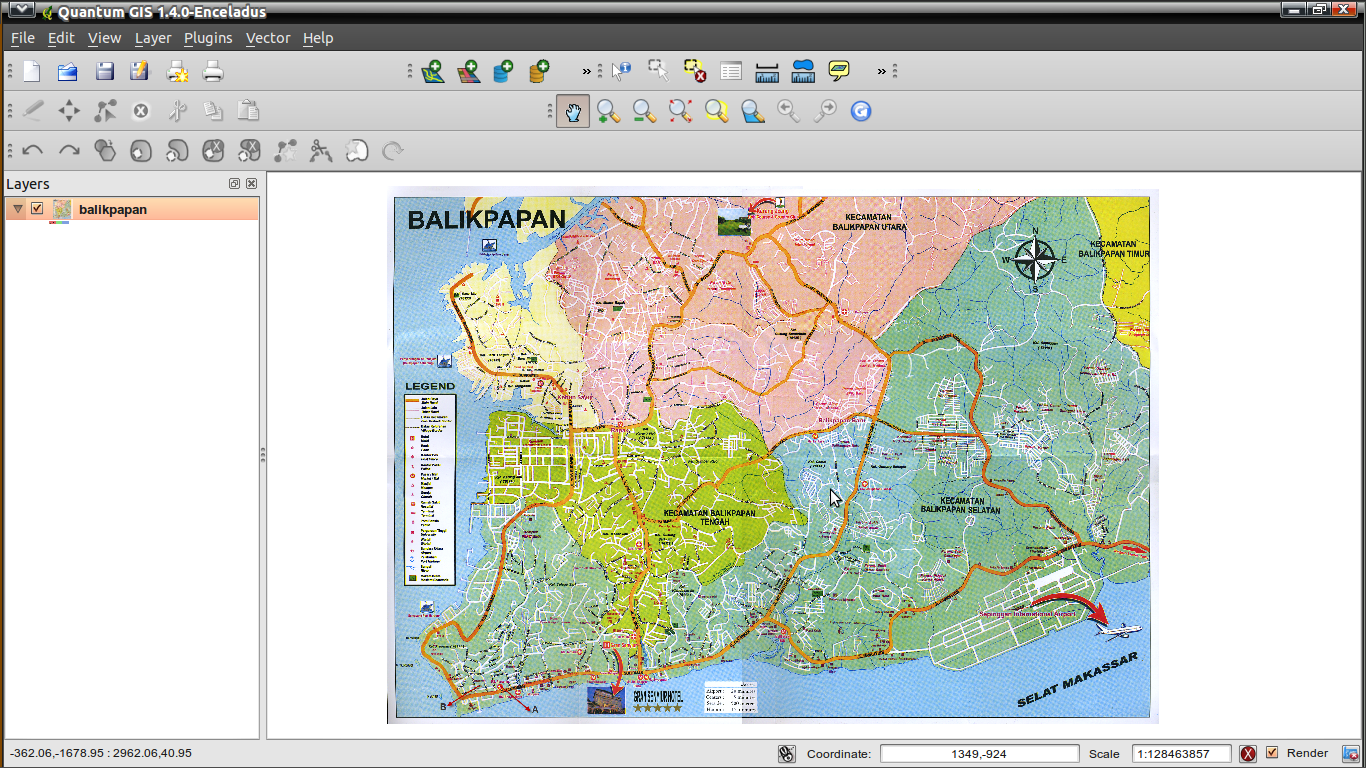Open the Vector menu
The image size is (1366, 768).
(267, 38)
